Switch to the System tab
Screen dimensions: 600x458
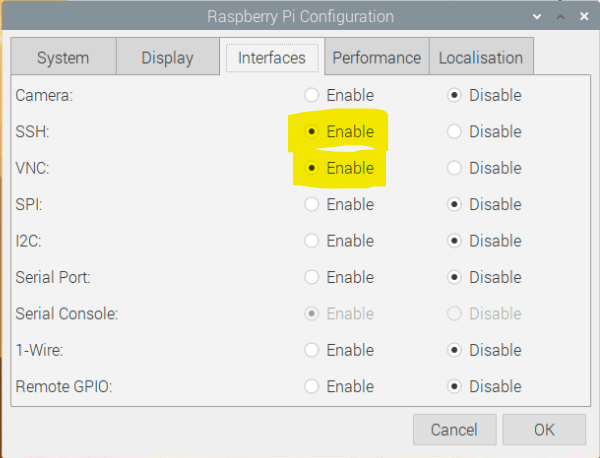tap(64, 58)
